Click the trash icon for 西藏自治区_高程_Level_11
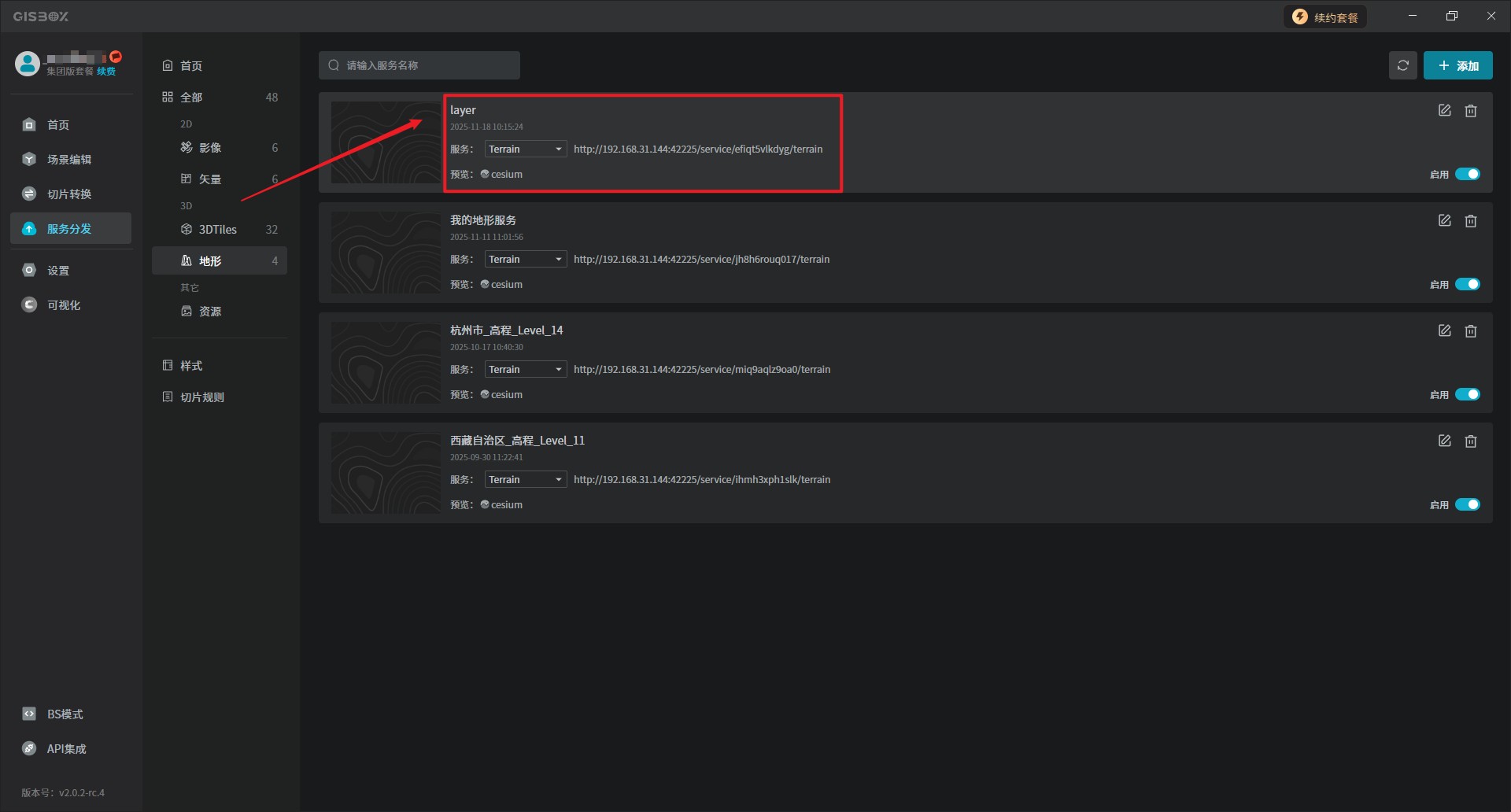 pyautogui.click(x=1470, y=441)
